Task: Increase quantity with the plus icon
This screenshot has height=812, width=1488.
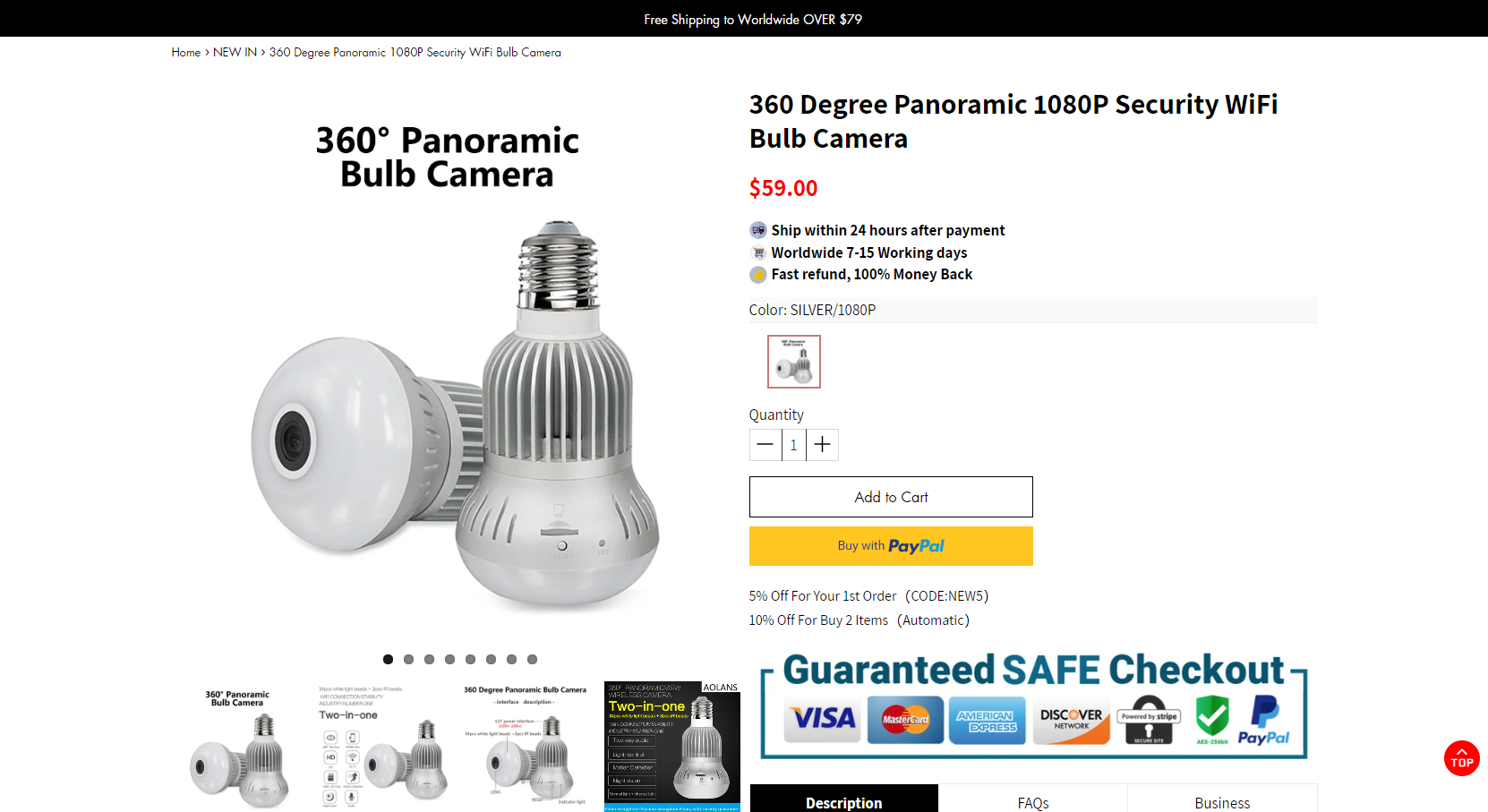Action: [823, 445]
